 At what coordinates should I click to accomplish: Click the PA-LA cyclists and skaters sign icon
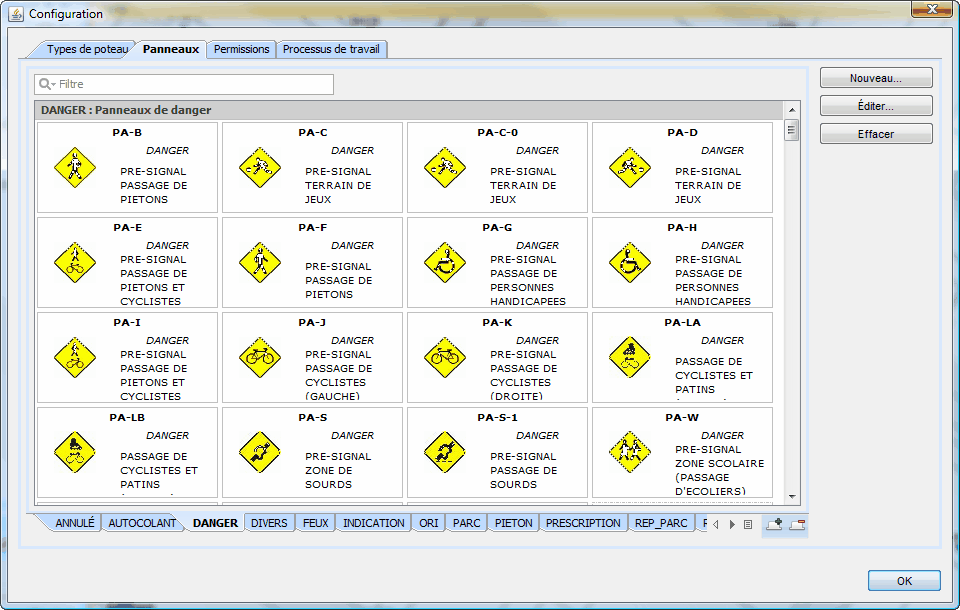(629, 357)
